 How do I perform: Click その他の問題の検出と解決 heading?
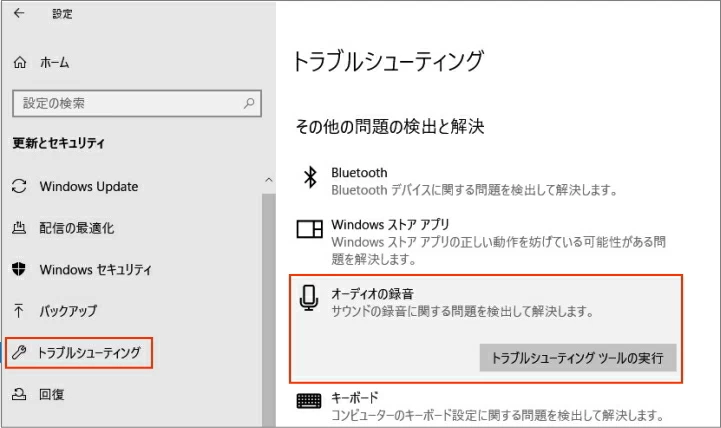click(x=390, y=126)
